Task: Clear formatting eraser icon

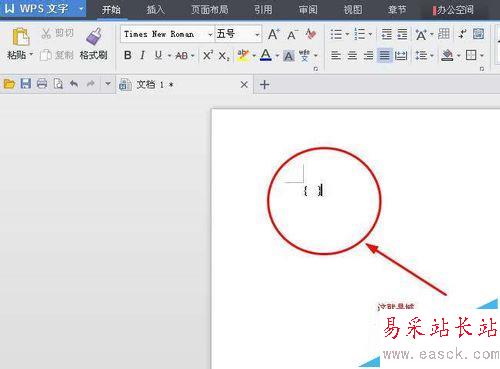Action: tap(311, 34)
